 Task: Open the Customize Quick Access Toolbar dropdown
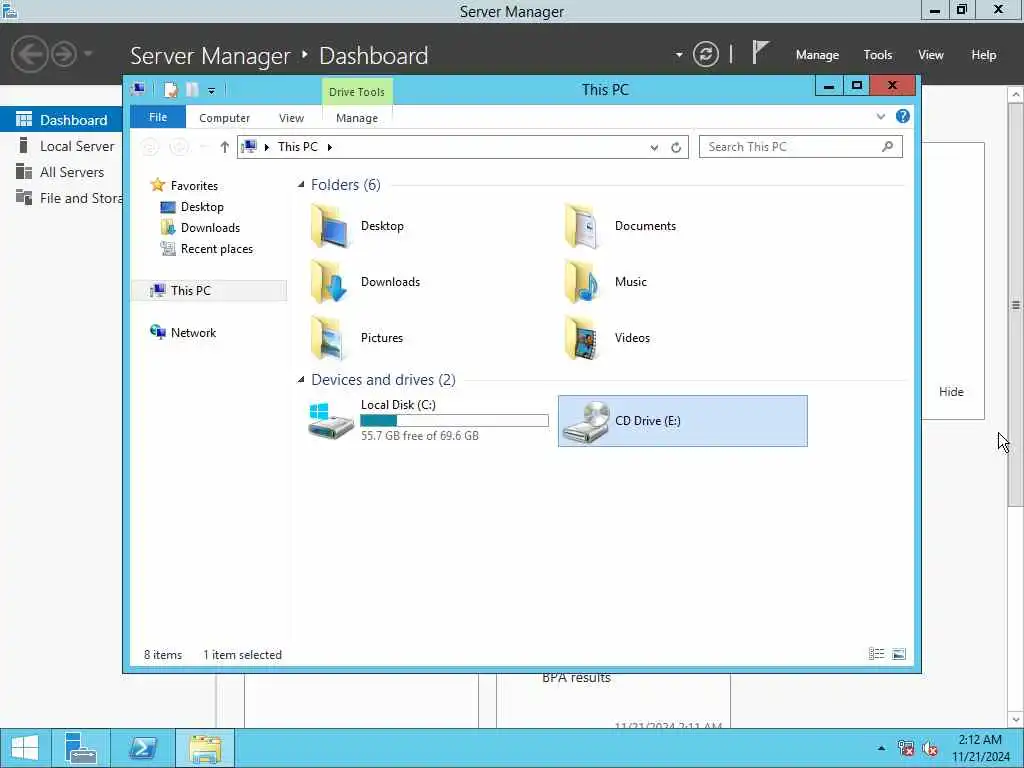click(x=212, y=91)
